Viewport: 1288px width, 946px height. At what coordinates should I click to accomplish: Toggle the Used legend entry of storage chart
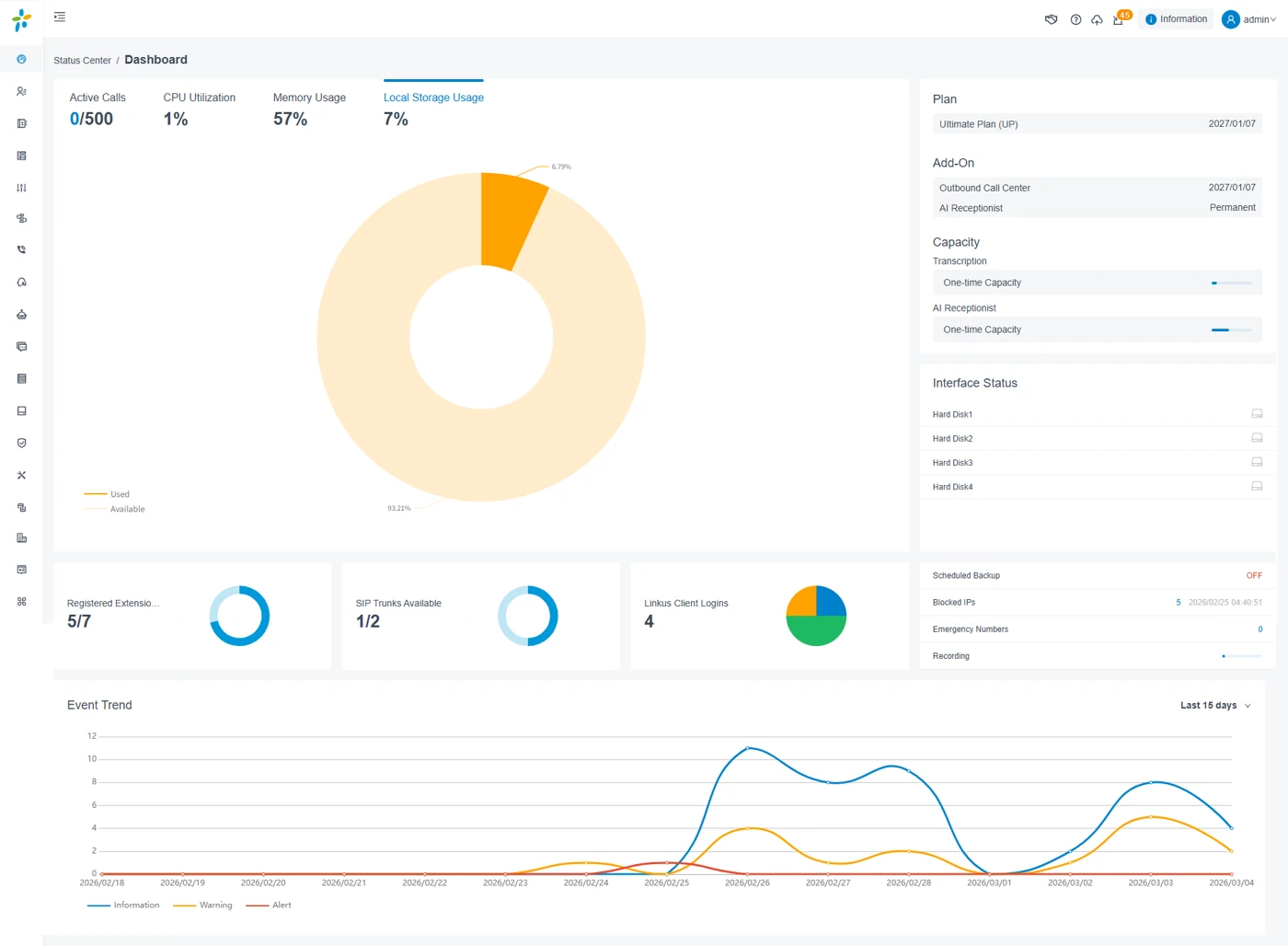click(x=107, y=494)
